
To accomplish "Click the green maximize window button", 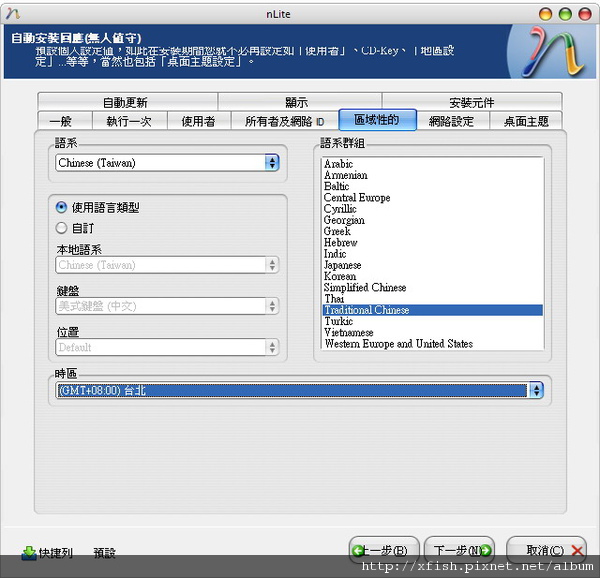I will 565,14.
